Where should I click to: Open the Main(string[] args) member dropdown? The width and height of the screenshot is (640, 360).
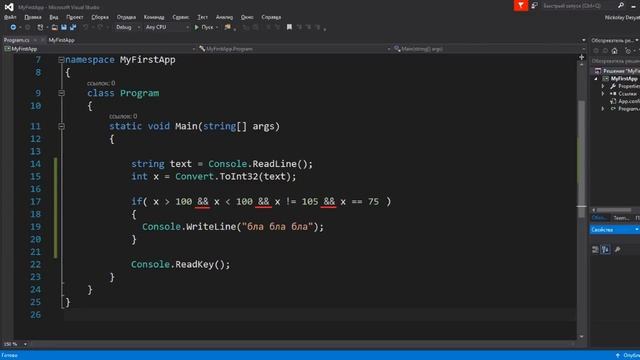488,49
